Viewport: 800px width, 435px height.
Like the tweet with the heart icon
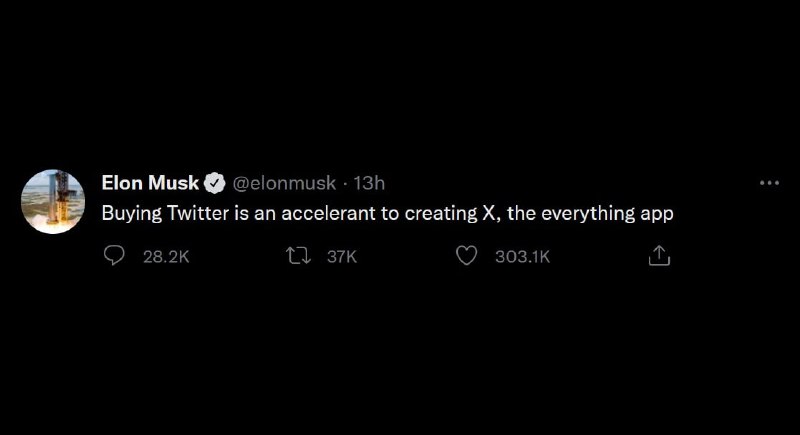[x=466, y=255]
